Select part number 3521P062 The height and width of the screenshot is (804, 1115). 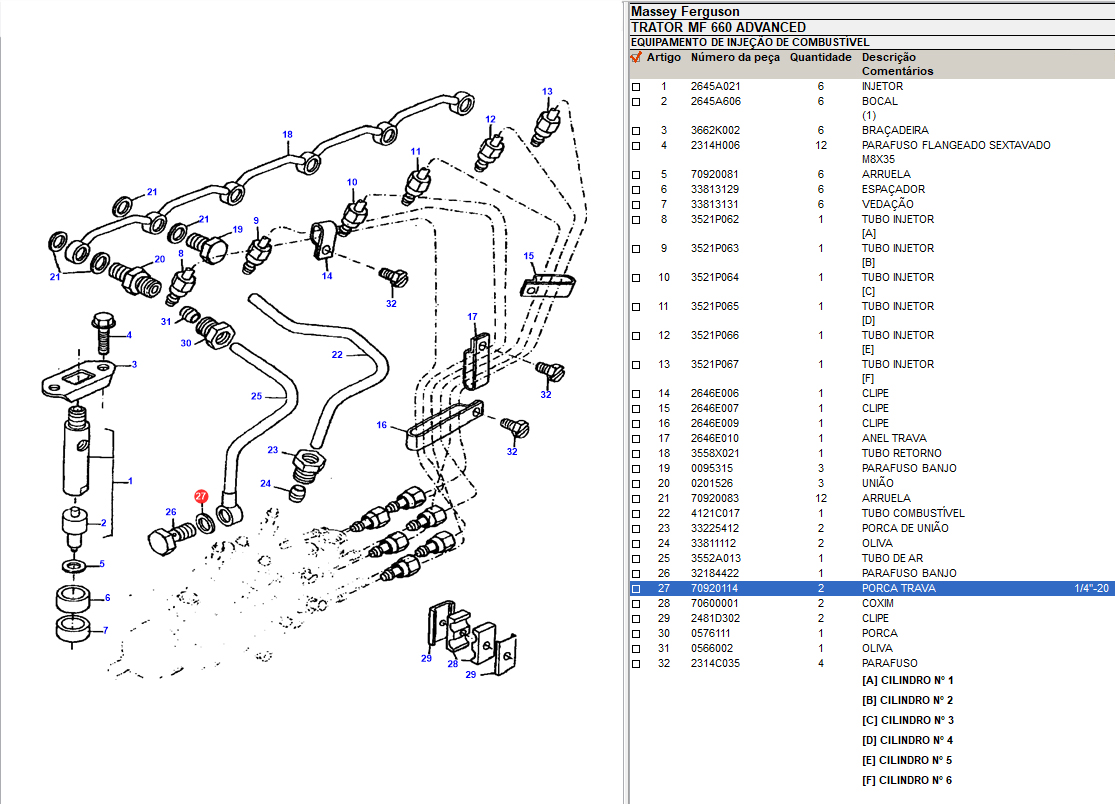(x=715, y=220)
